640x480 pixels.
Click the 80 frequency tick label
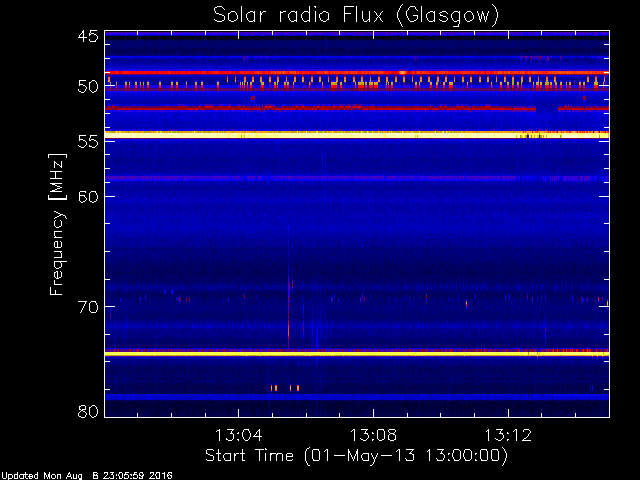[88, 411]
